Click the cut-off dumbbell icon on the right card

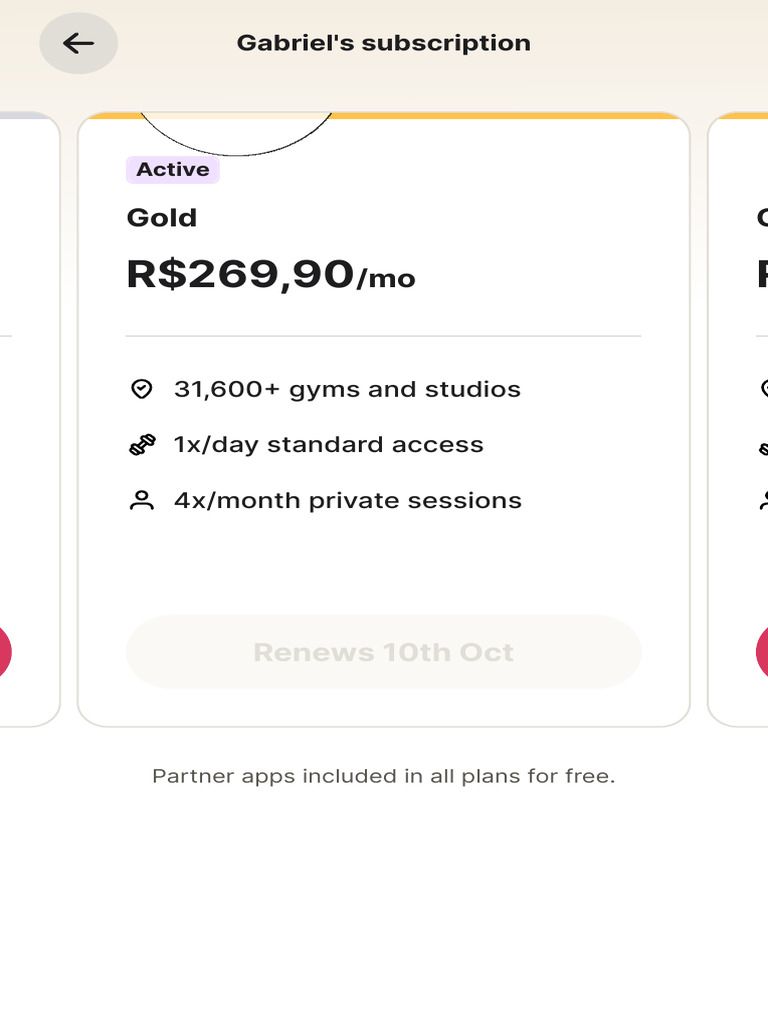coord(764,446)
